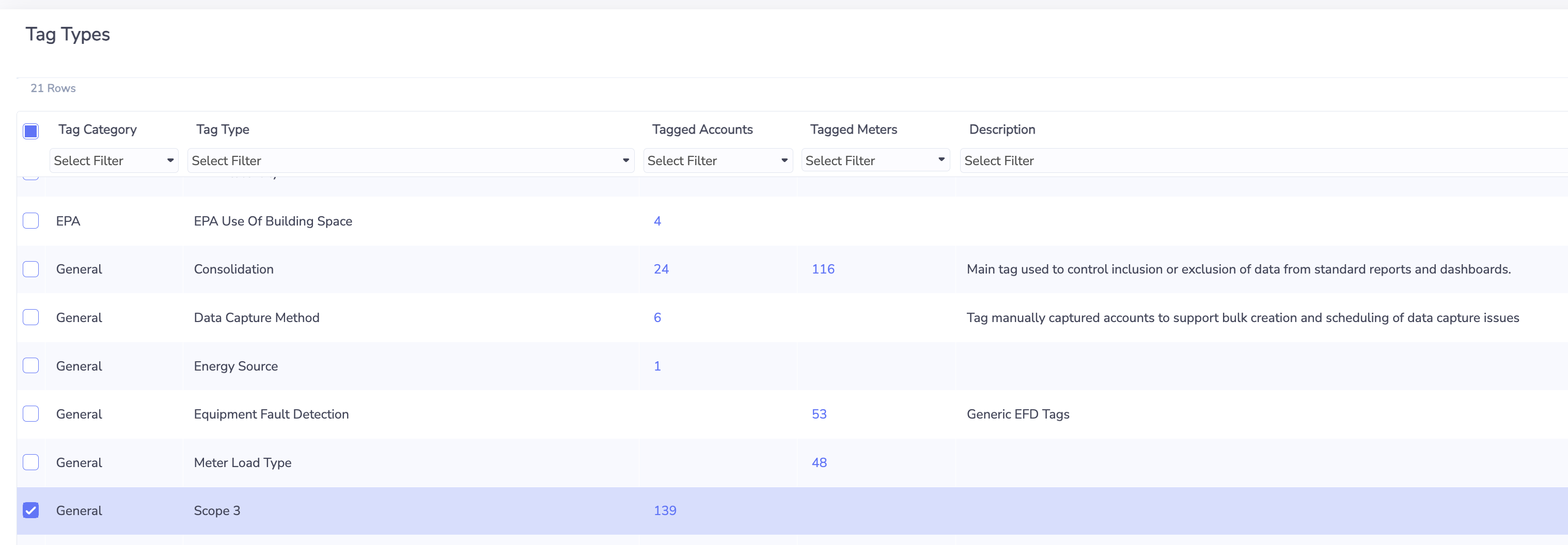
Task: Sort by Tagged Accounts column header
Action: pos(702,130)
